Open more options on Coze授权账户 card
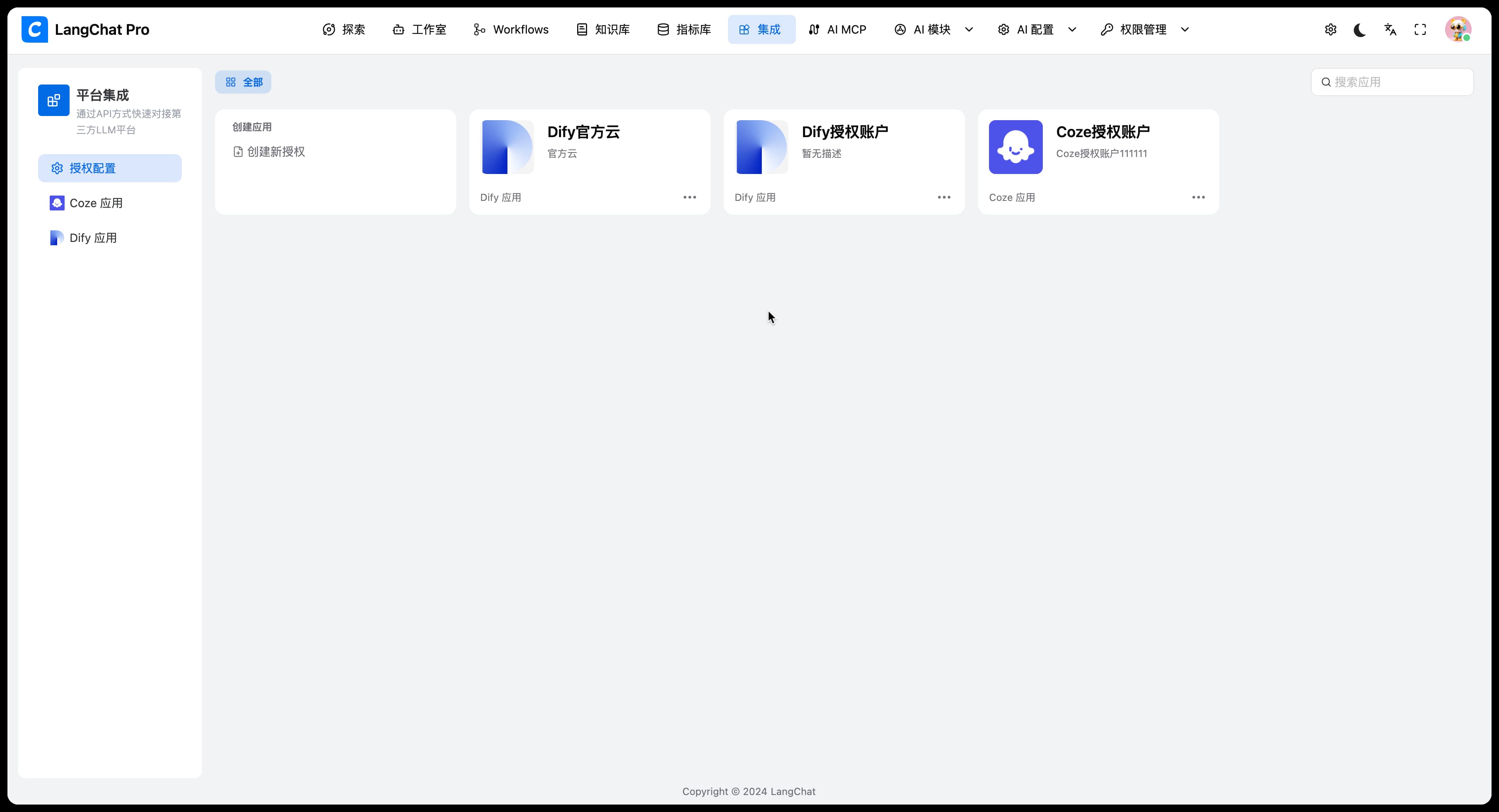Viewport: 1499px width, 812px height. click(x=1198, y=197)
